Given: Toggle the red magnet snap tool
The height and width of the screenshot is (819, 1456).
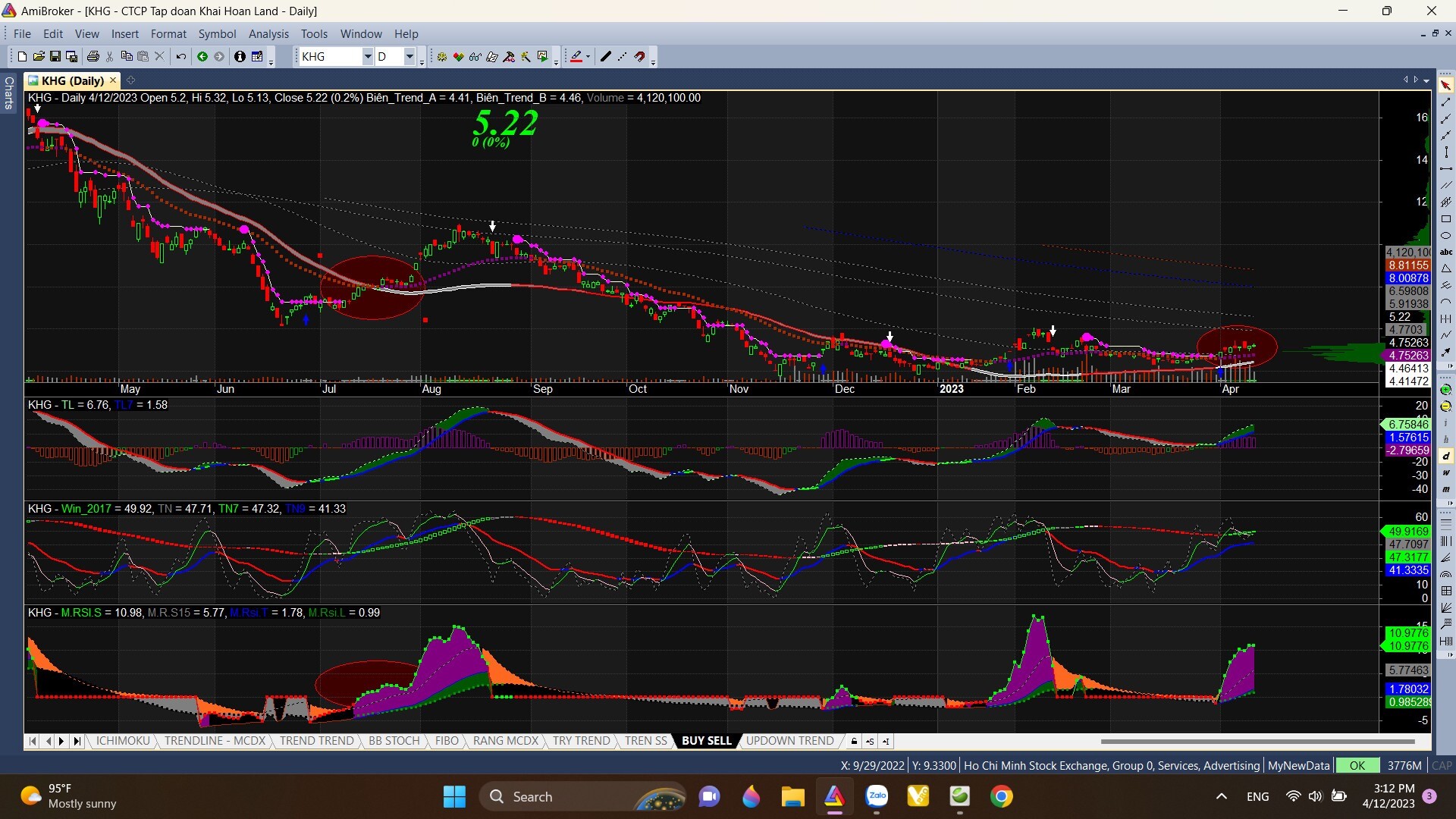Looking at the screenshot, I should pyautogui.click(x=640, y=57).
